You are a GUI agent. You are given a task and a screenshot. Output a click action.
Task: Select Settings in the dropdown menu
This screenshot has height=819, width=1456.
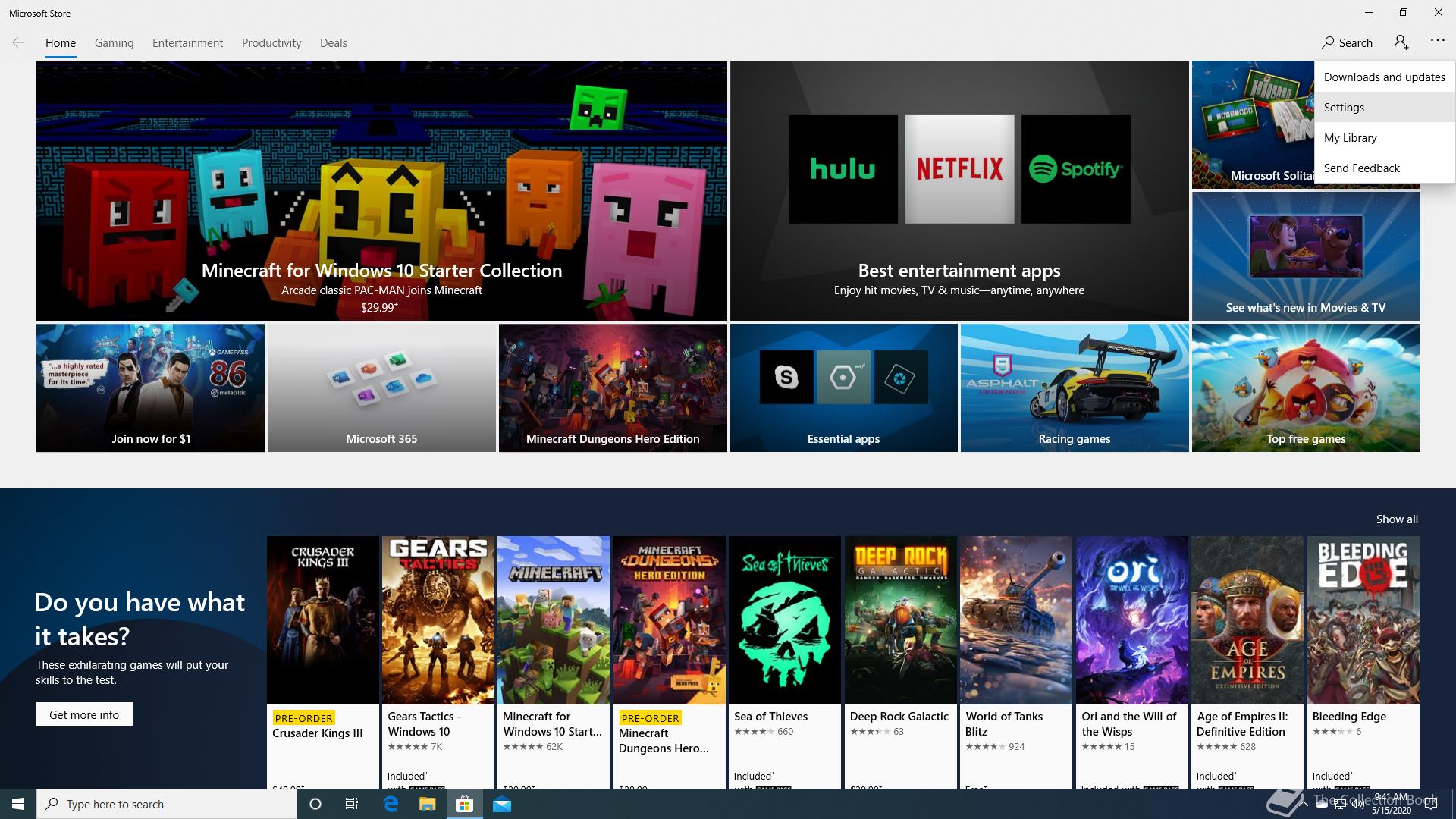pos(1385,107)
